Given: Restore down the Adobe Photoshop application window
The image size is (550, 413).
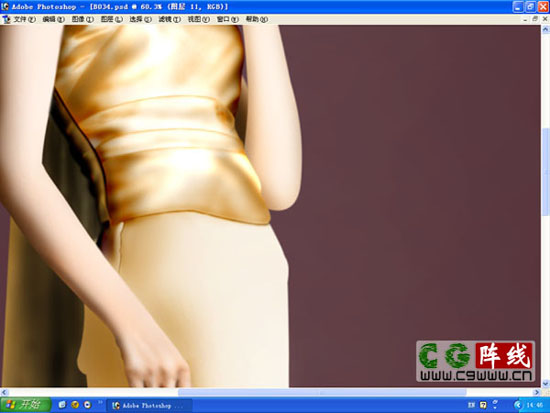Looking at the screenshot, I should (531, 7).
